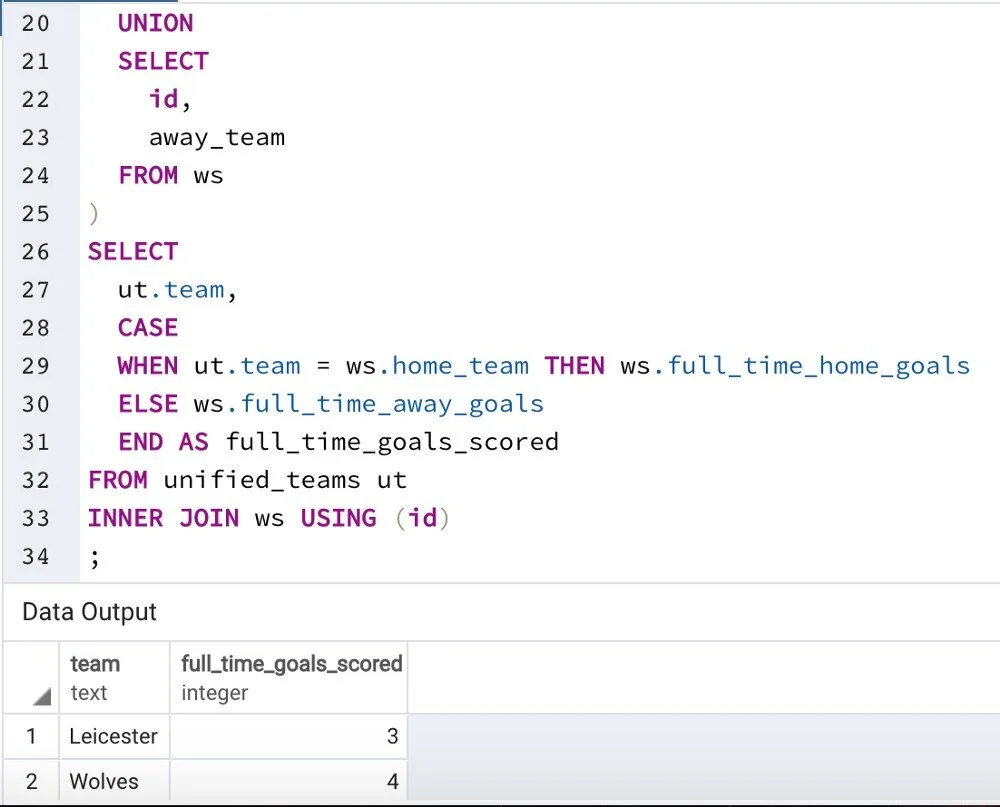Click the CASE keyword
1000x807 pixels.
(x=148, y=328)
